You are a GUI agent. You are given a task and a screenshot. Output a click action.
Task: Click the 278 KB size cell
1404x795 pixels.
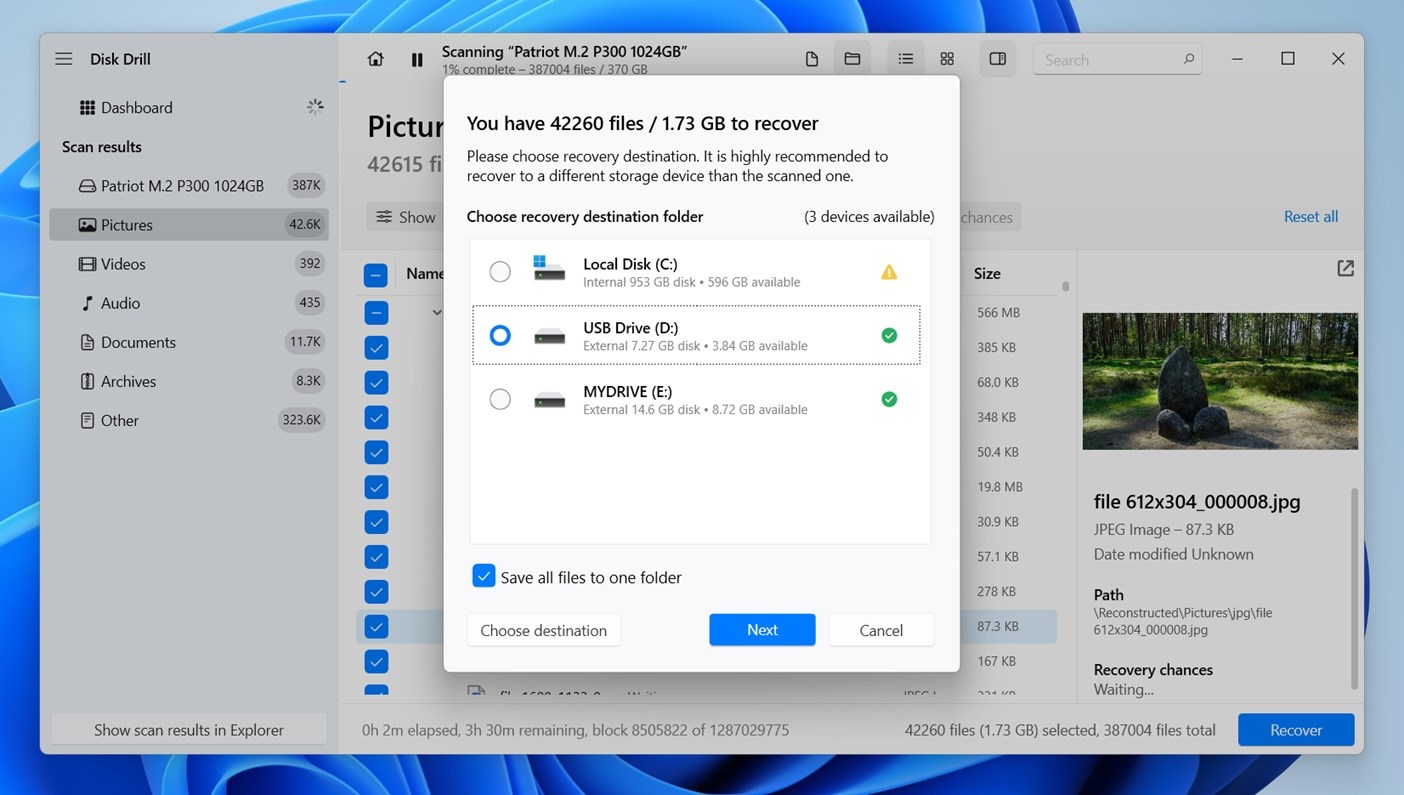tap(997, 591)
